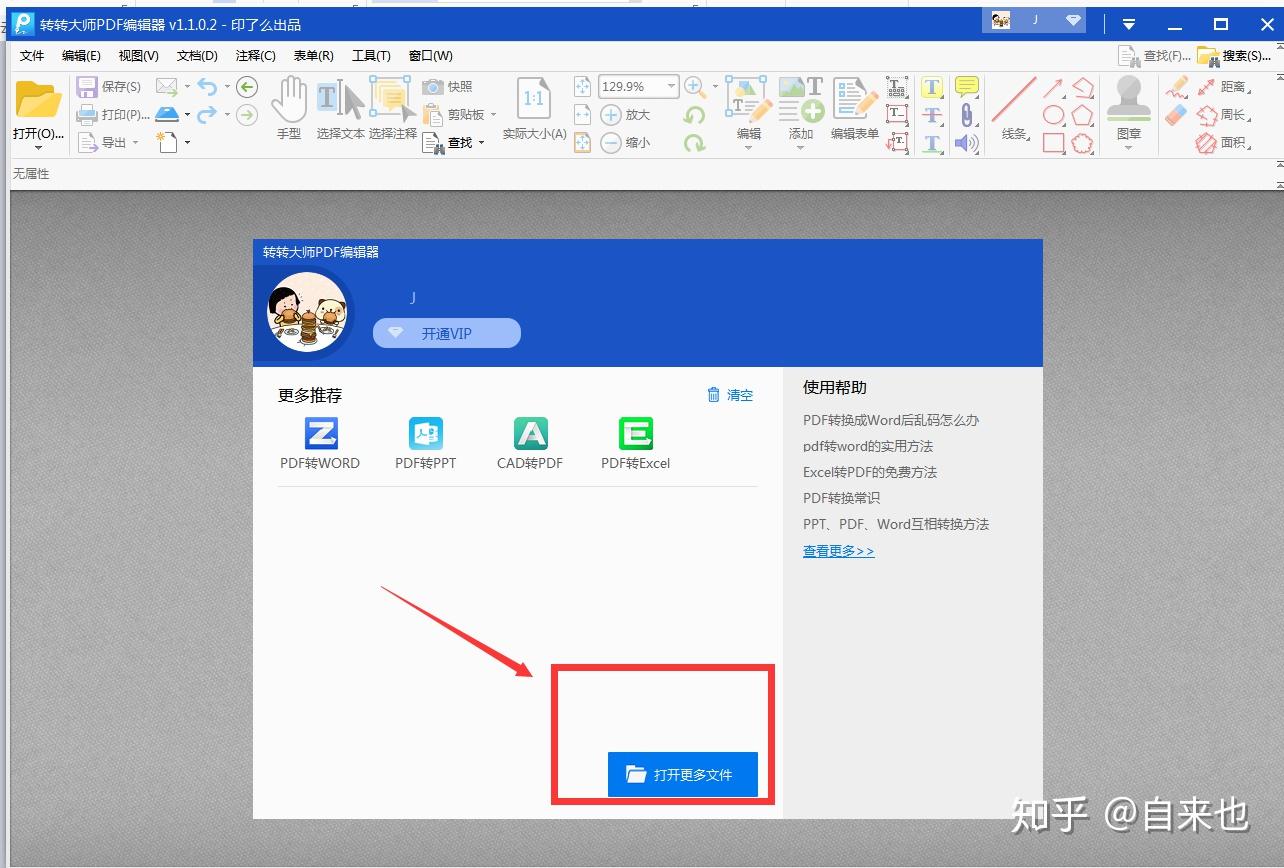Click the 放大 zoom in button

click(626, 115)
